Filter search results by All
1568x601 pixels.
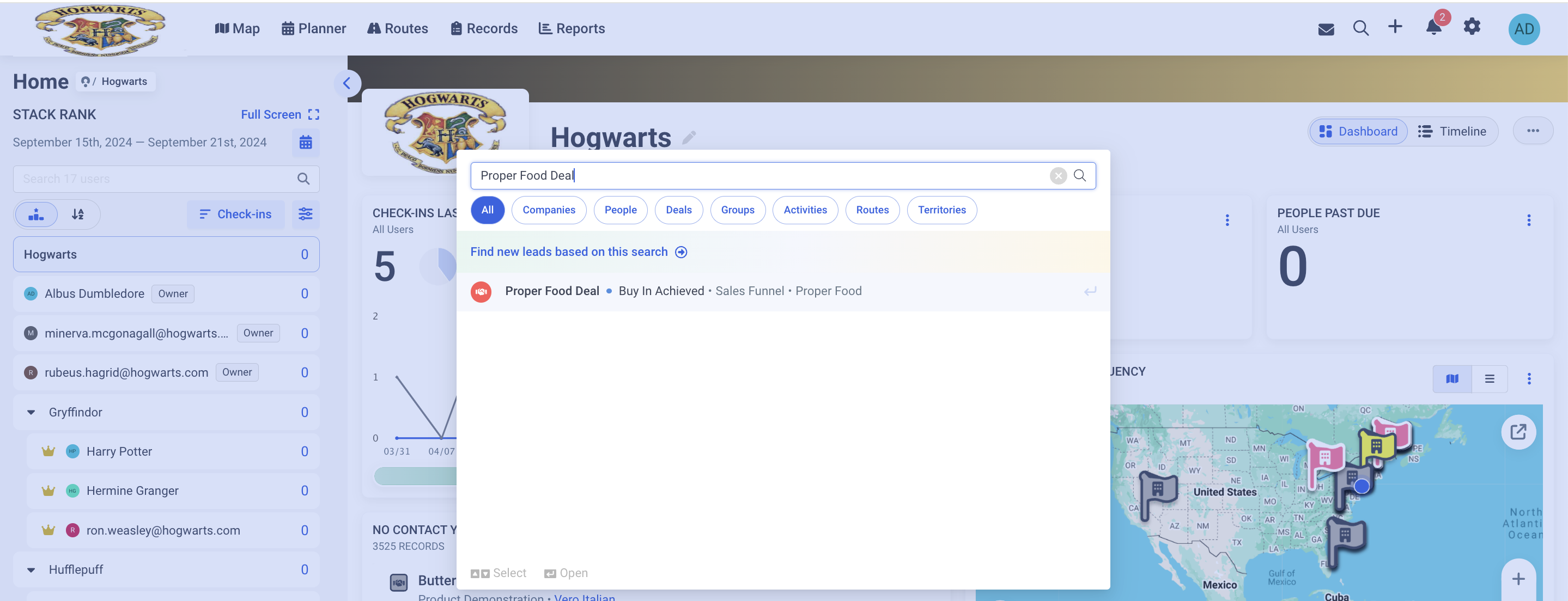coord(488,210)
